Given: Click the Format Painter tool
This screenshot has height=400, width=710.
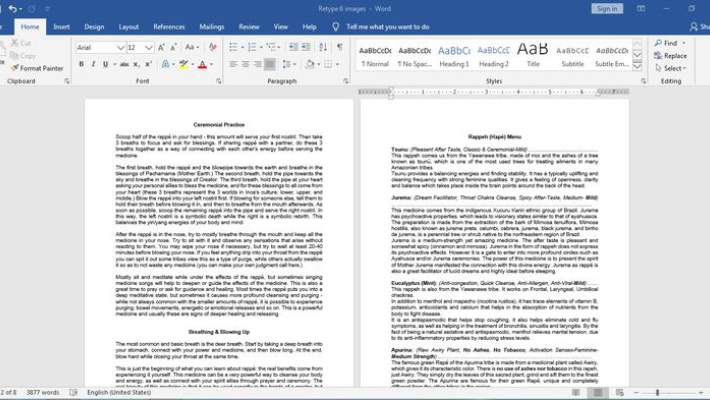Looking at the screenshot, I should (x=40, y=68).
